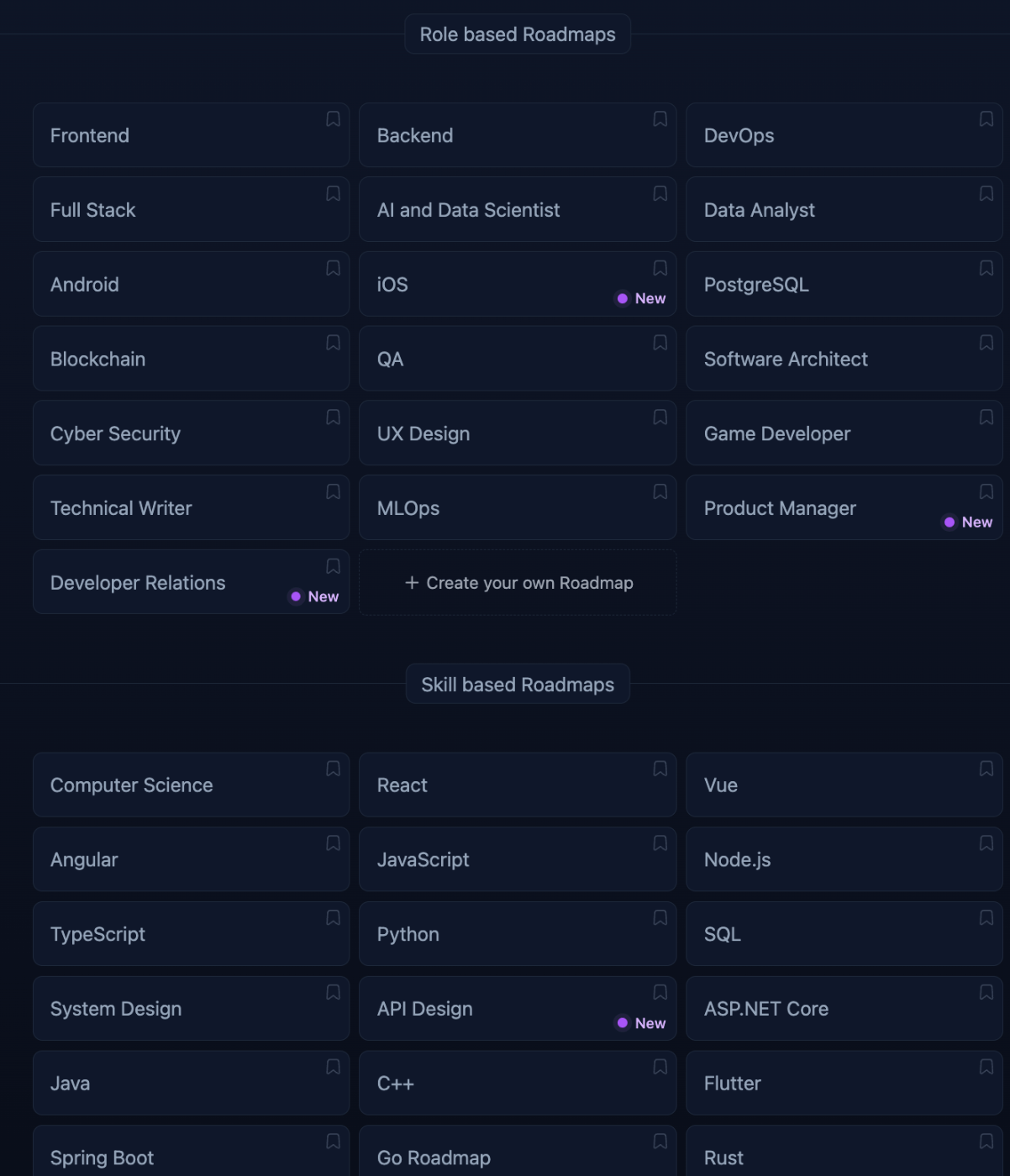Image resolution: width=1010 pixels, height=1176 pixels.
Task: Toggle bookmark on System Design card
Action: point(333,993)
